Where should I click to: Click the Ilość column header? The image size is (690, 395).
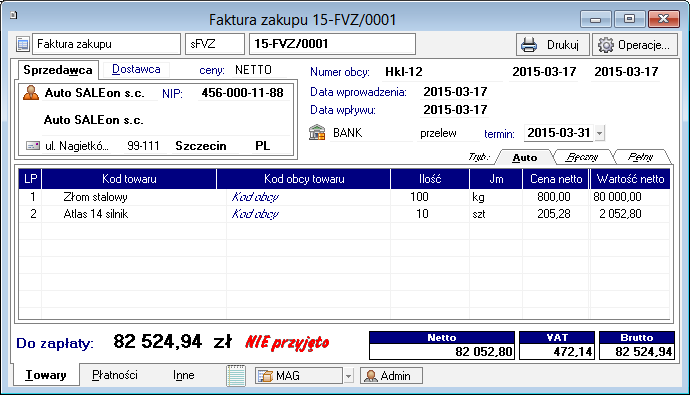click(430, 179)
